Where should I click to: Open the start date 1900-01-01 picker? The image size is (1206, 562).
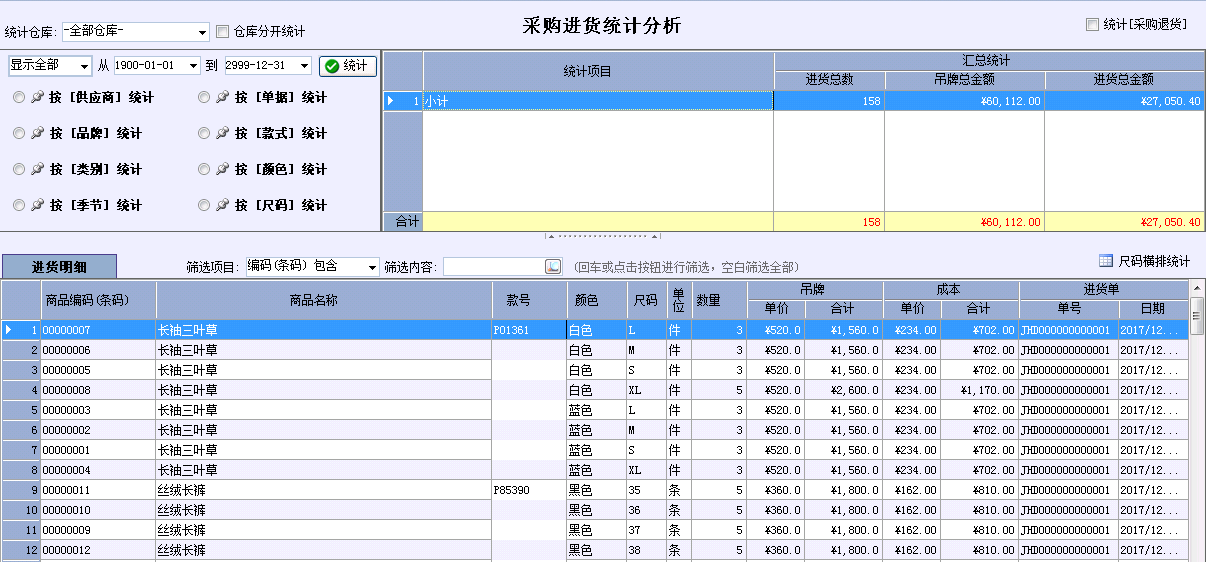(193, 66)
